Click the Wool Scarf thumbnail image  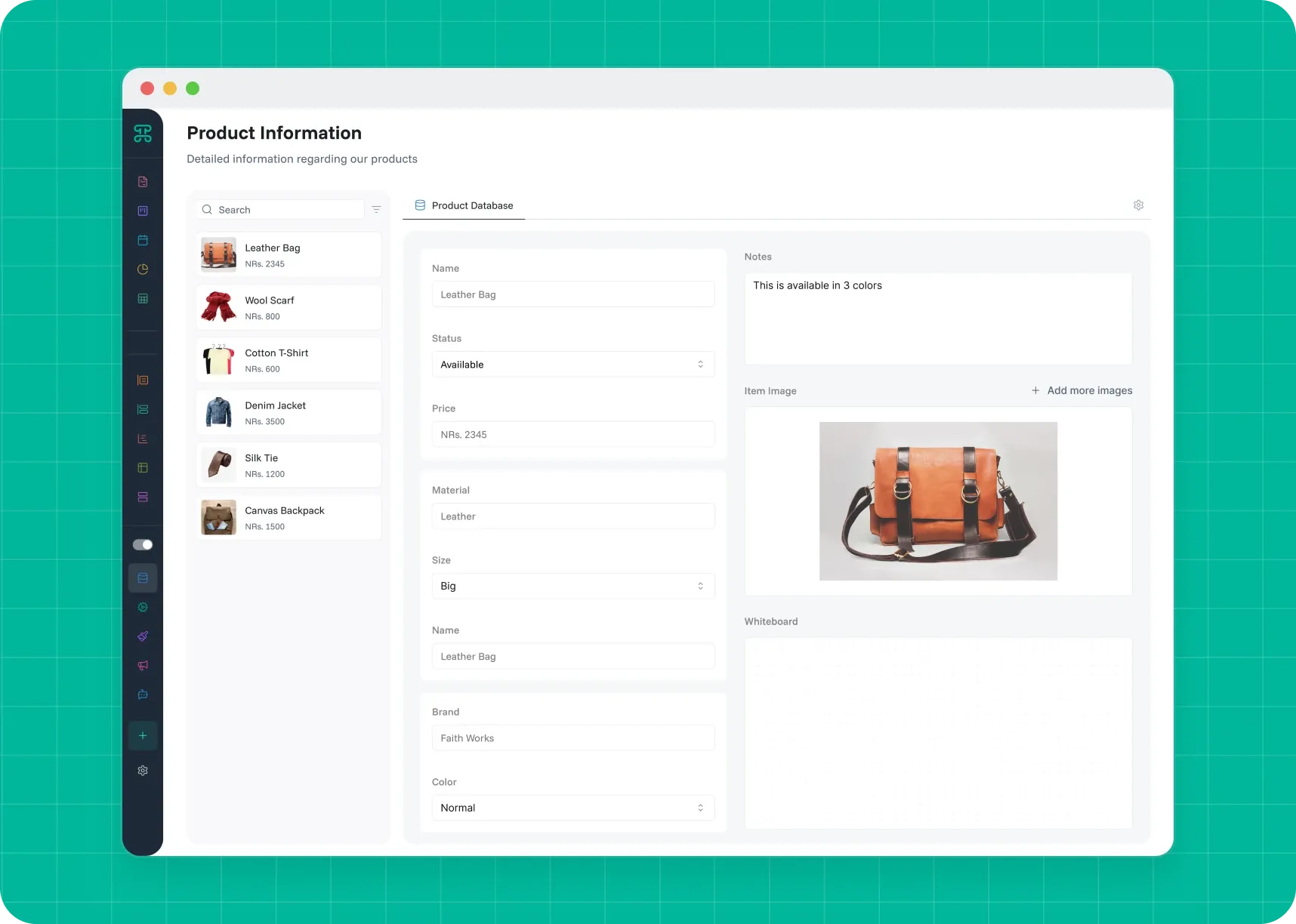point(219,307)
